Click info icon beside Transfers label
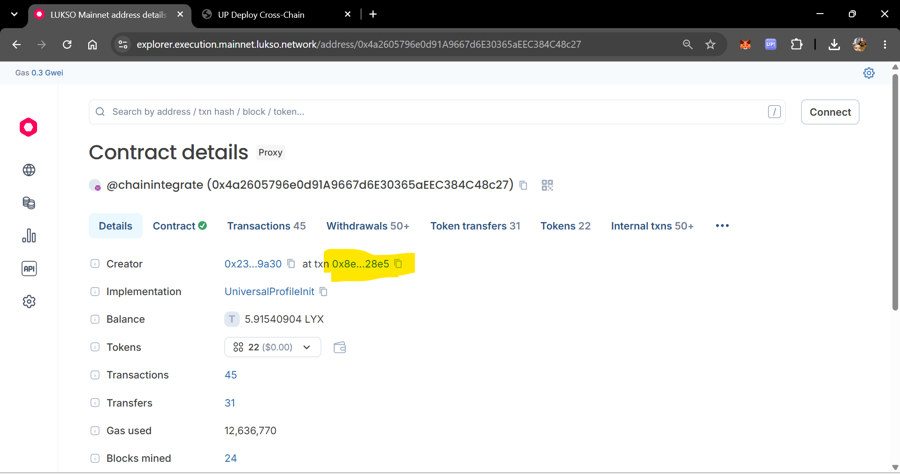The image size is (900, 474). (x=95, y=403)
